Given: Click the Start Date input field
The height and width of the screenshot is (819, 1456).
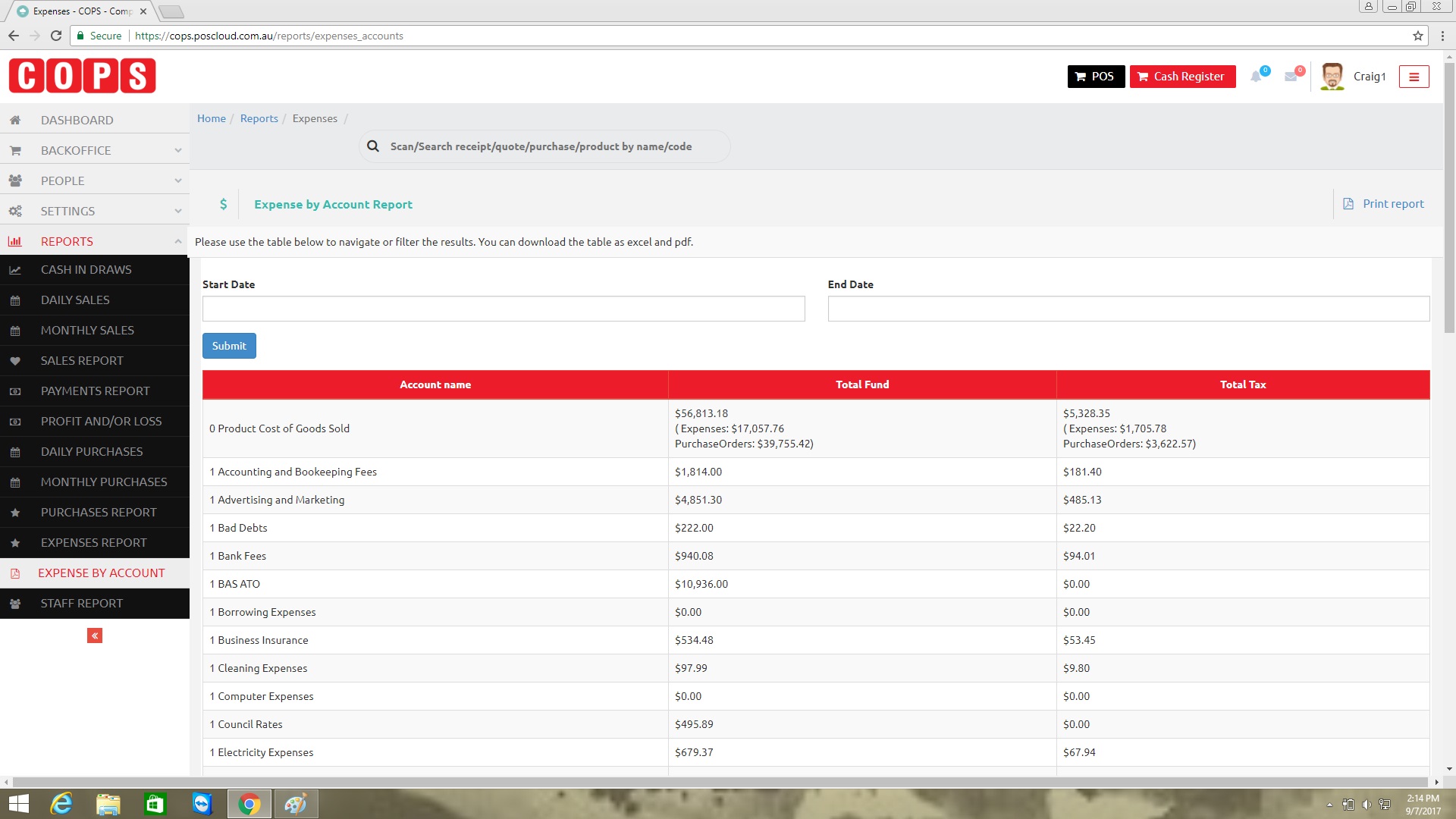Looking at the screenshot, I should [504, 309].
